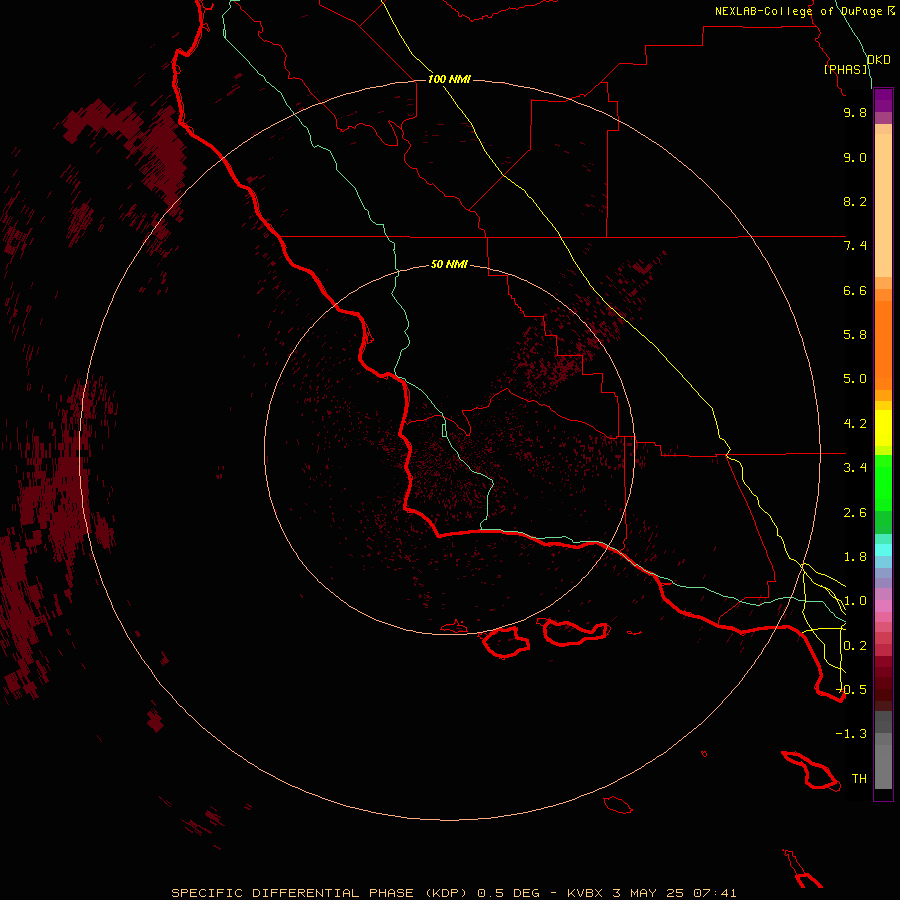Click the cyan segment of the color bar
The image size is (900, 900).
tap(883, 550)
